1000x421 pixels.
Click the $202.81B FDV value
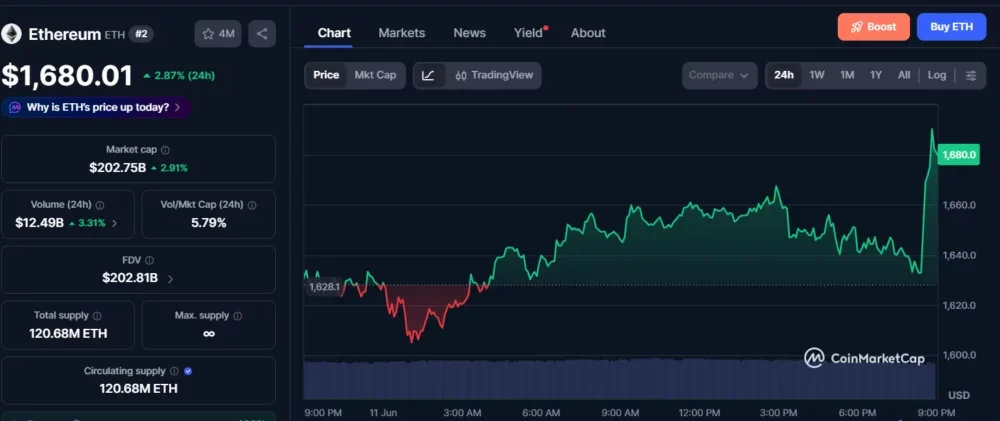pyautogui.click(x=130, y=278)
